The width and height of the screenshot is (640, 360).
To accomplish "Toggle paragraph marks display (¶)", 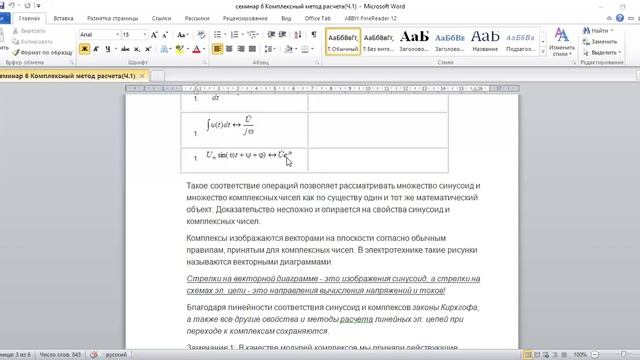I will point(313,35).
